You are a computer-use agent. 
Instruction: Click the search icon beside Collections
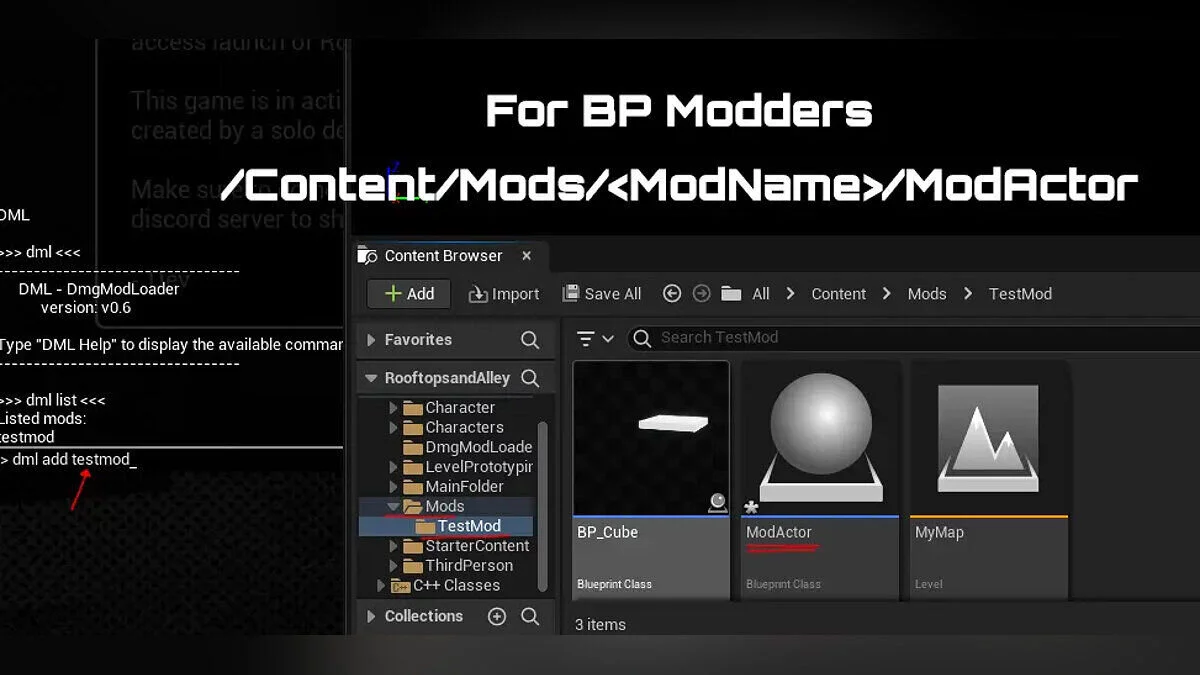tap(530, 616)
